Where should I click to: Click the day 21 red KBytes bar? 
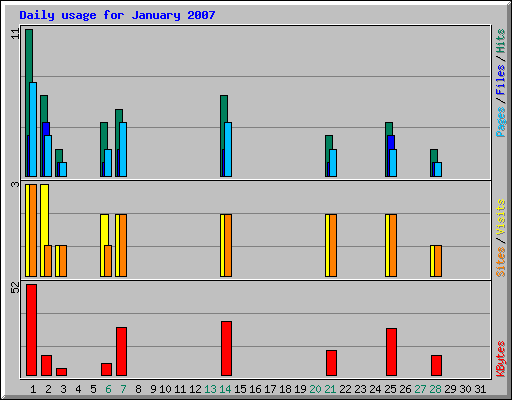[331, 363]
